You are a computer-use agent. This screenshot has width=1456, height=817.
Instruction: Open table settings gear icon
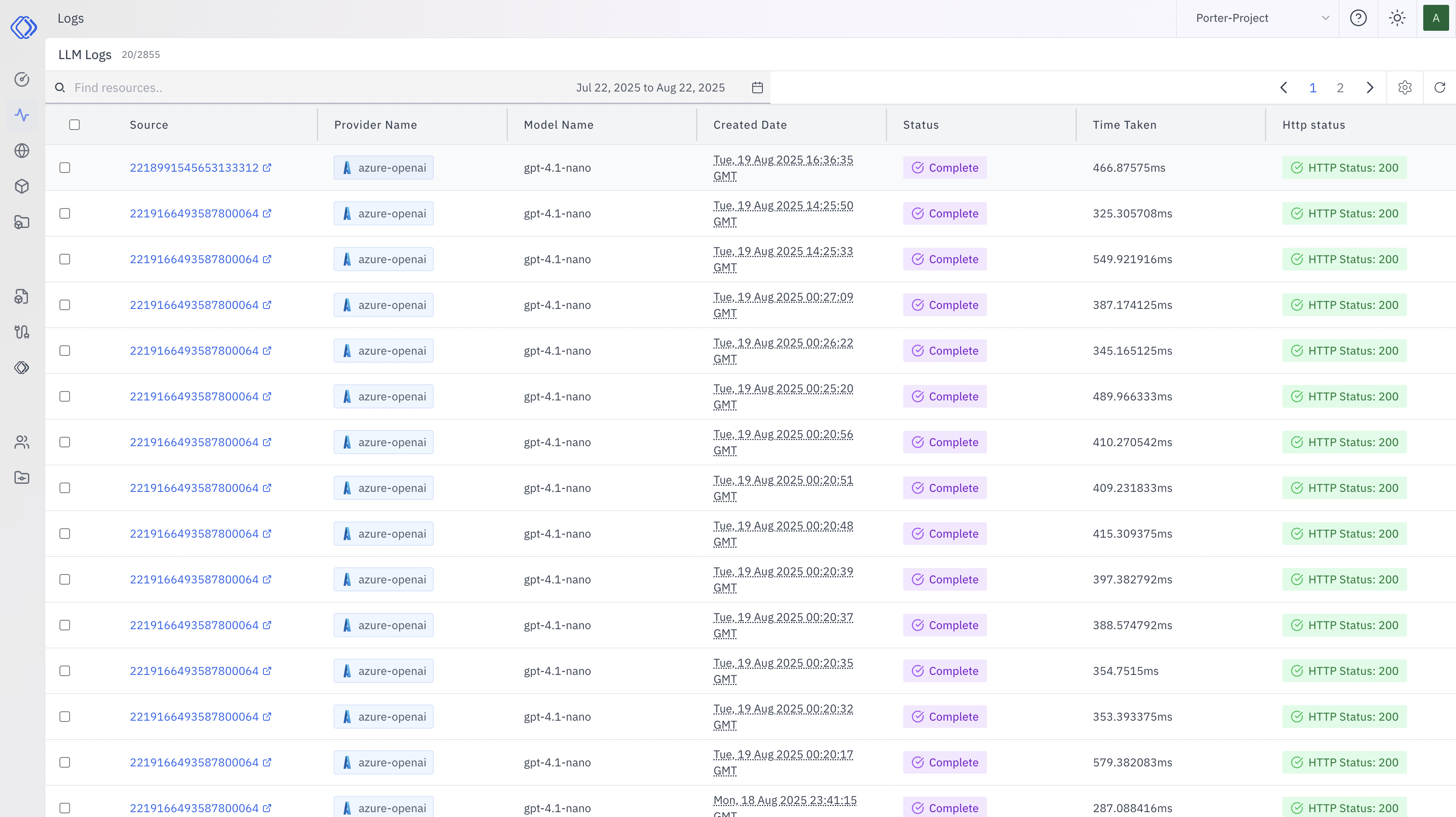[1405, 87]
